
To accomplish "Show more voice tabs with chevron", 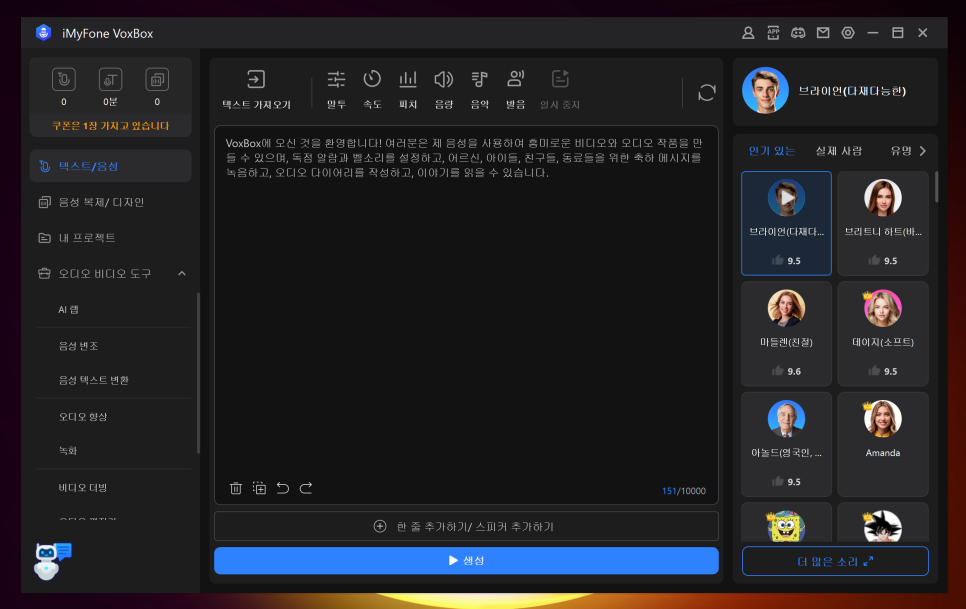I will click(923, 151).
